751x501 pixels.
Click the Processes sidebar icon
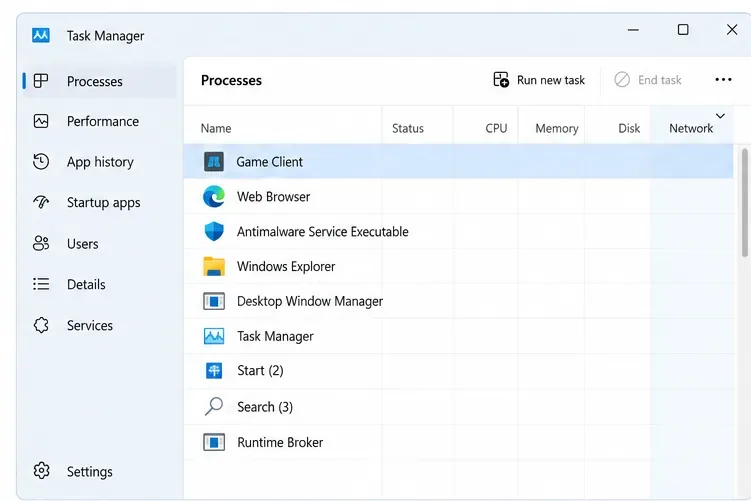[x=41, y=81]
